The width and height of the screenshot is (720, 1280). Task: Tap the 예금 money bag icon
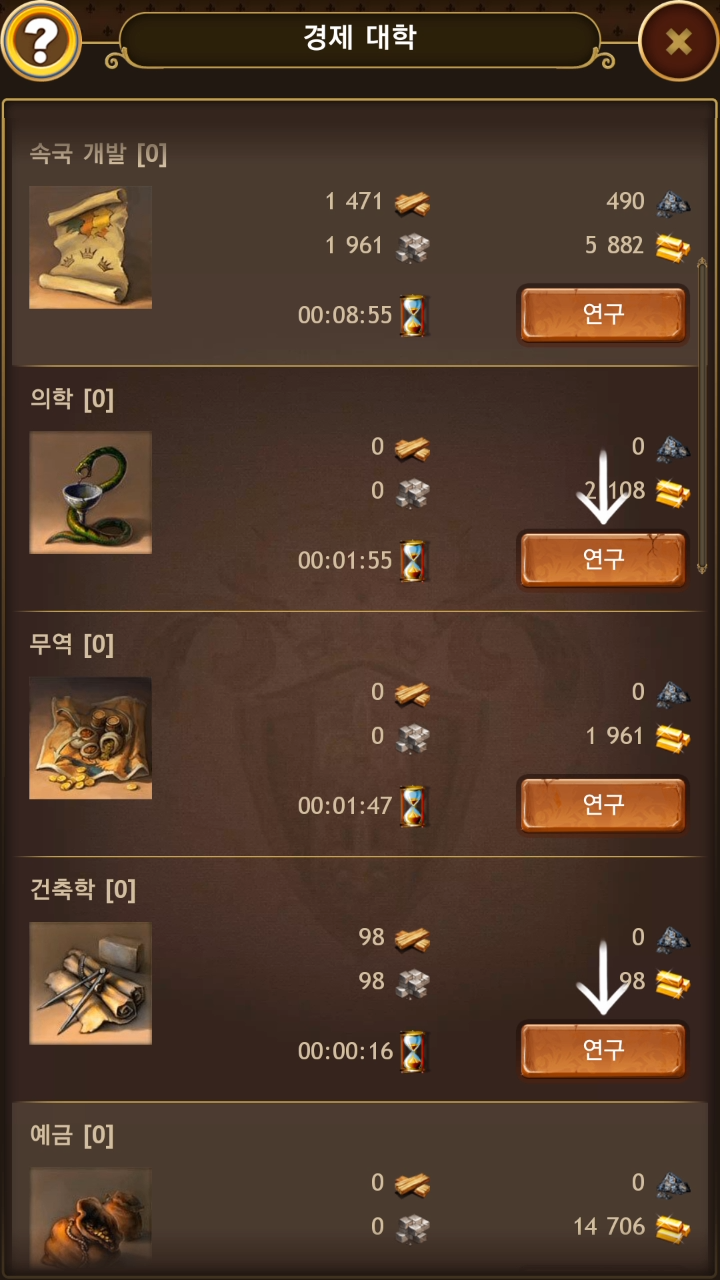coord(91,1218)
